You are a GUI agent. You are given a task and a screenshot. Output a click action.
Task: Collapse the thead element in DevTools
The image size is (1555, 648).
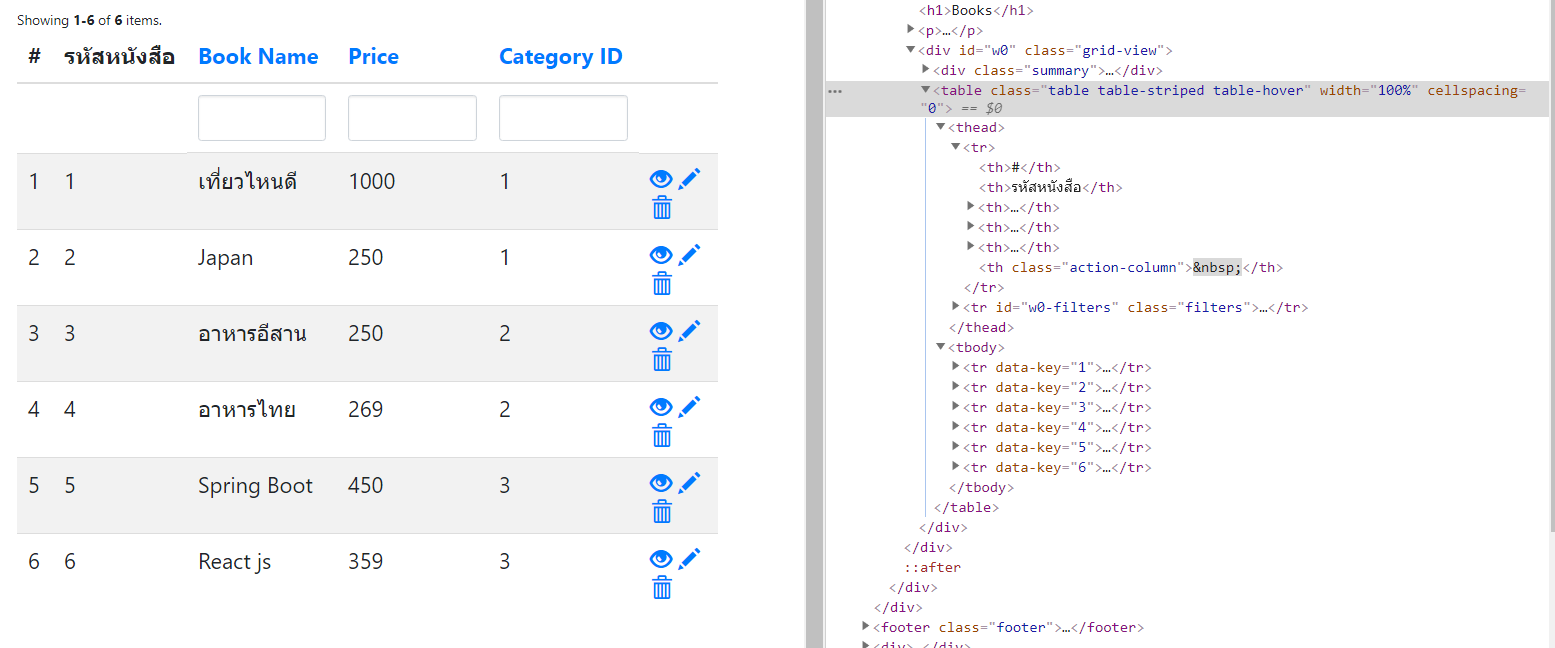[937, 127]
